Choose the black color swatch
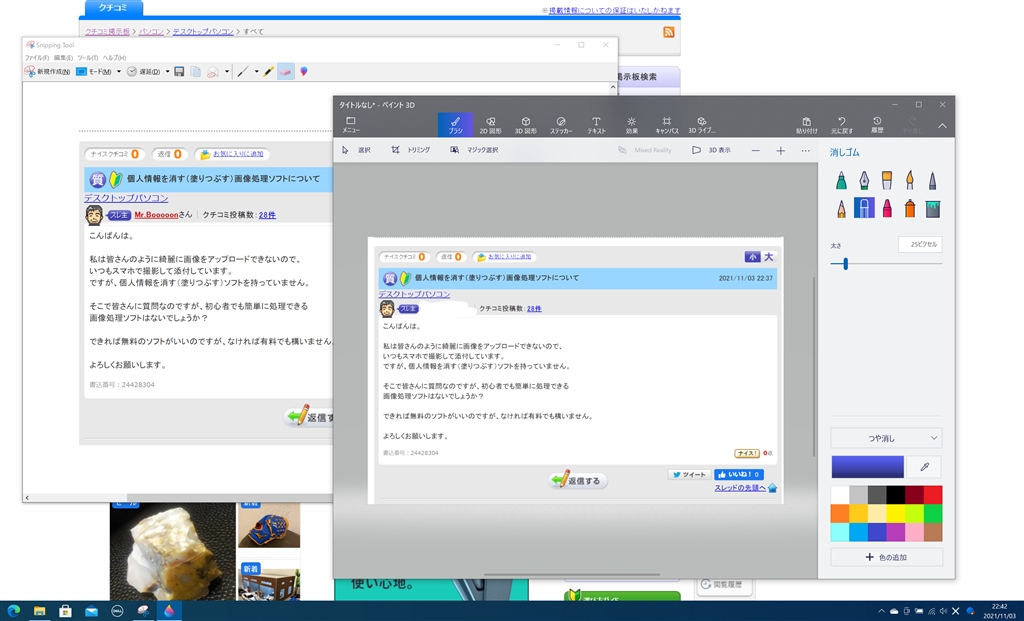 point(896,494)
